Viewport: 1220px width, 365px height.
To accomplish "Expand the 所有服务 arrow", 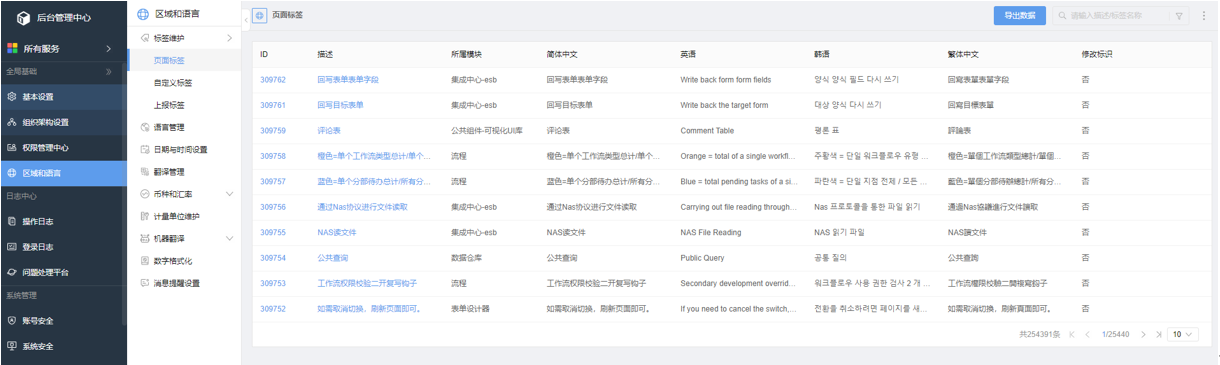I will [x=108, y=48].
